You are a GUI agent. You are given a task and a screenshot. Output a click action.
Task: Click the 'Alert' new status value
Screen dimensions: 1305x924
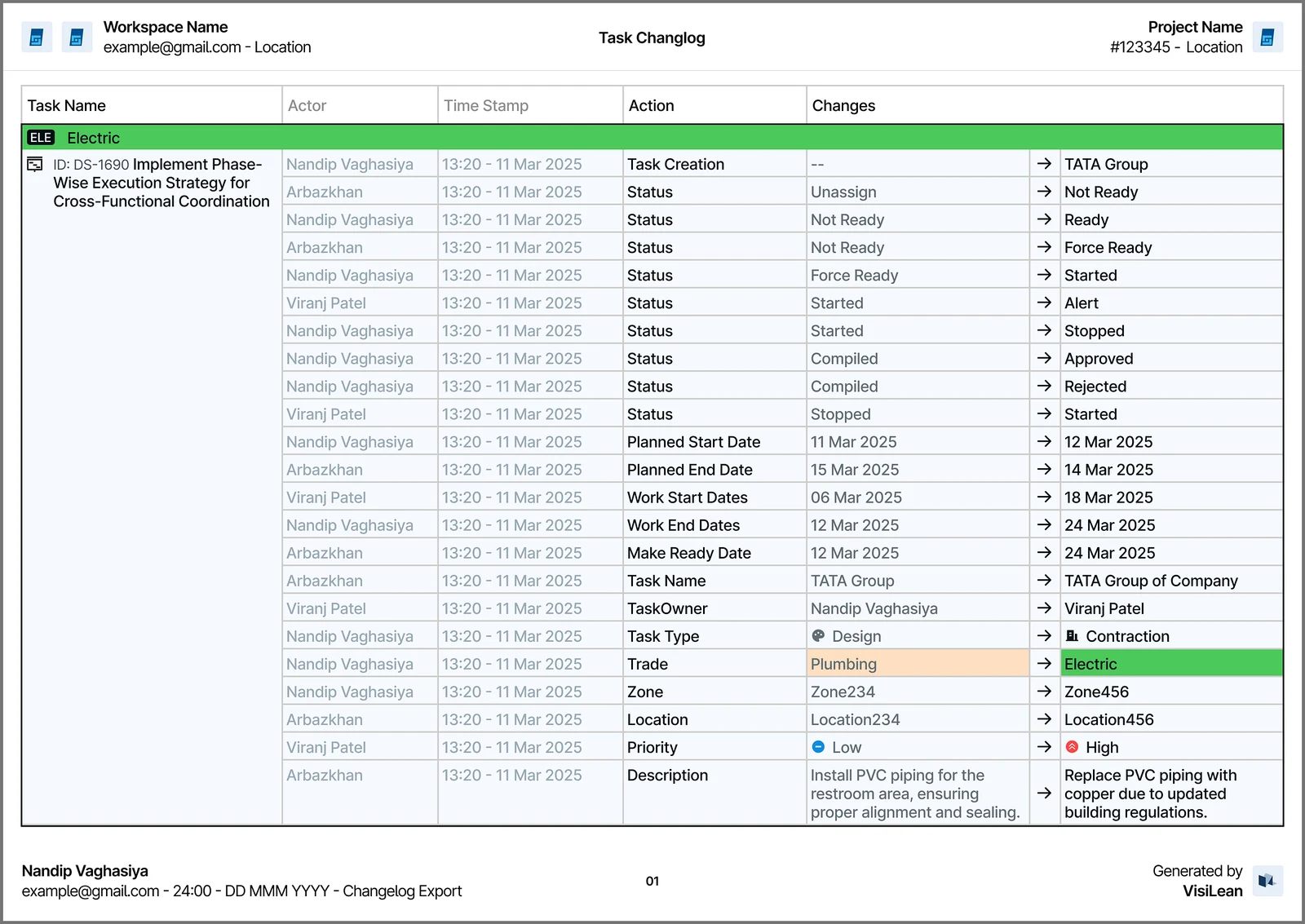(1082, 303)
